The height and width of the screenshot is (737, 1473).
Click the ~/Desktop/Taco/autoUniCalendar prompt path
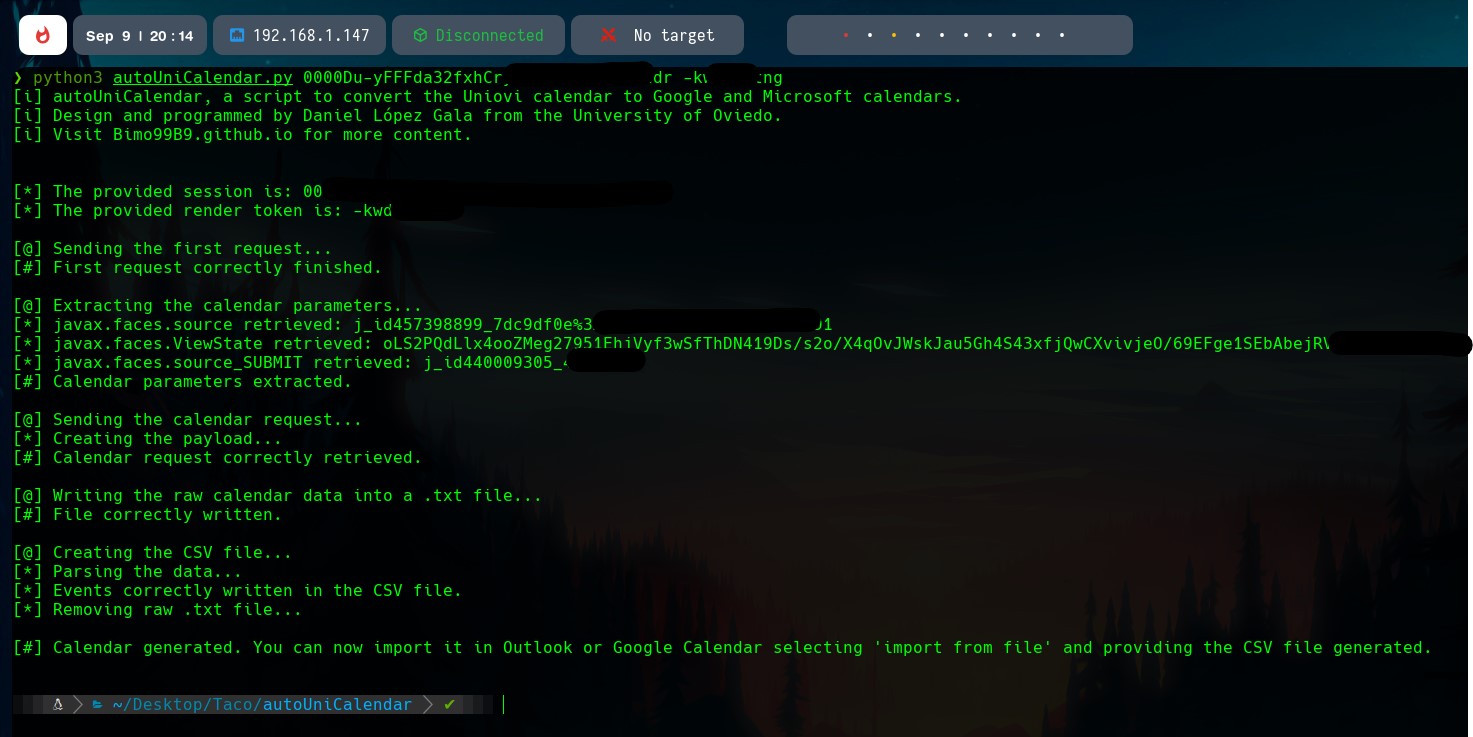tap(262, 704)
